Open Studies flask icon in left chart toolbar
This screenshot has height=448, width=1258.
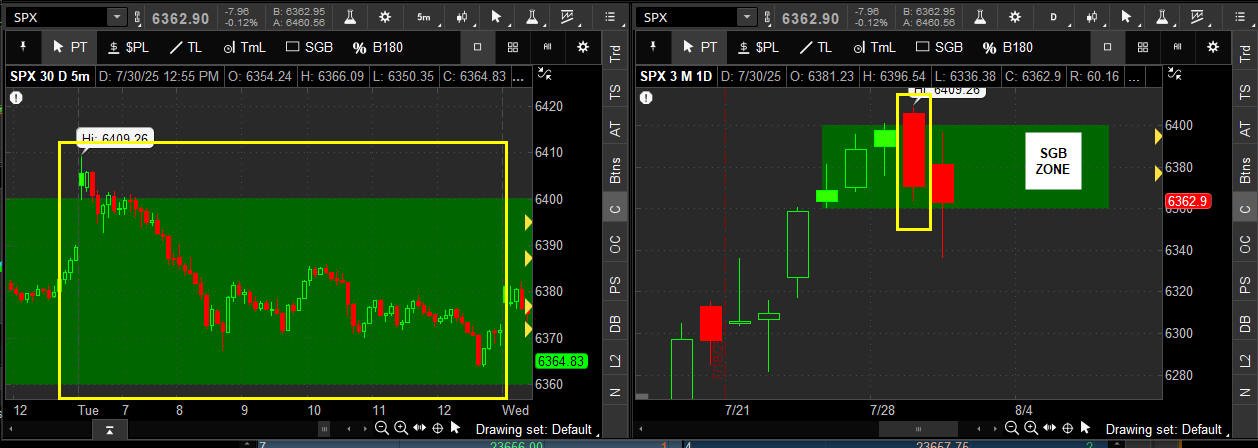point(348,17)
